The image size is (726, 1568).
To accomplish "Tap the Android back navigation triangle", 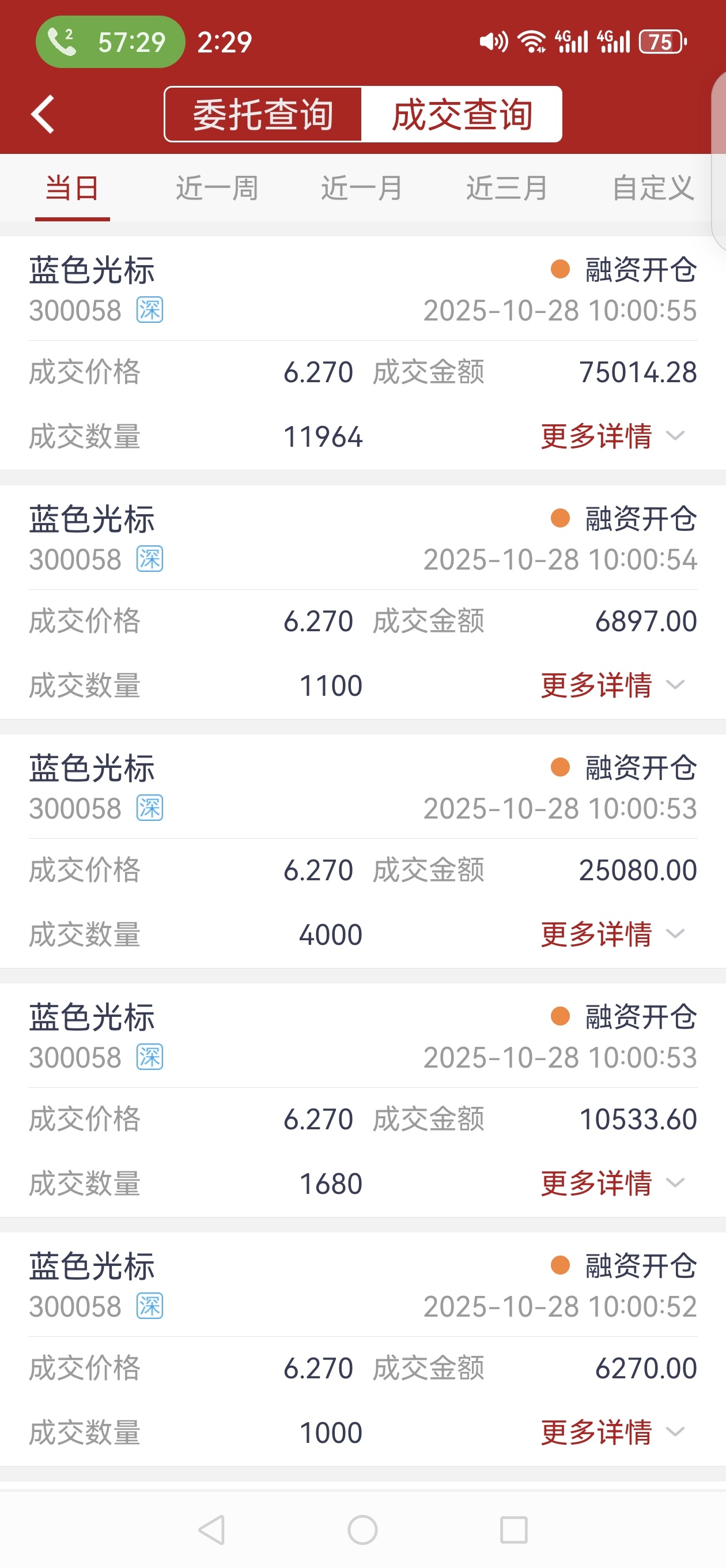I will 212,1529.
